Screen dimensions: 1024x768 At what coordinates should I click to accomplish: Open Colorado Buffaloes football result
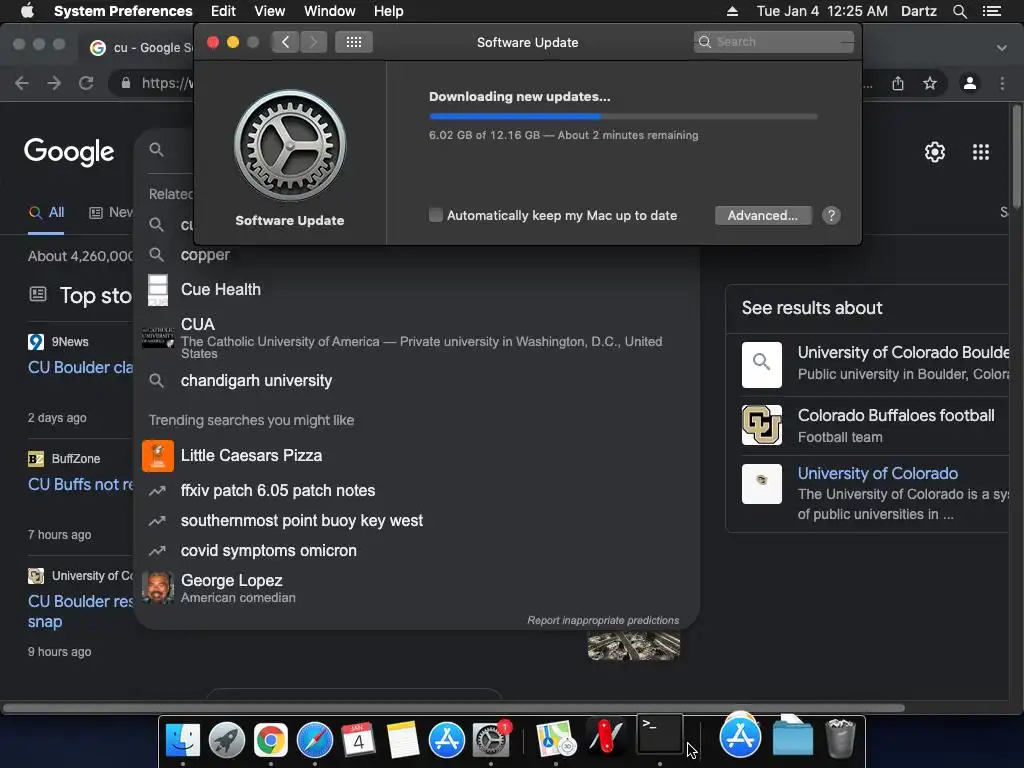click(874, 425)
